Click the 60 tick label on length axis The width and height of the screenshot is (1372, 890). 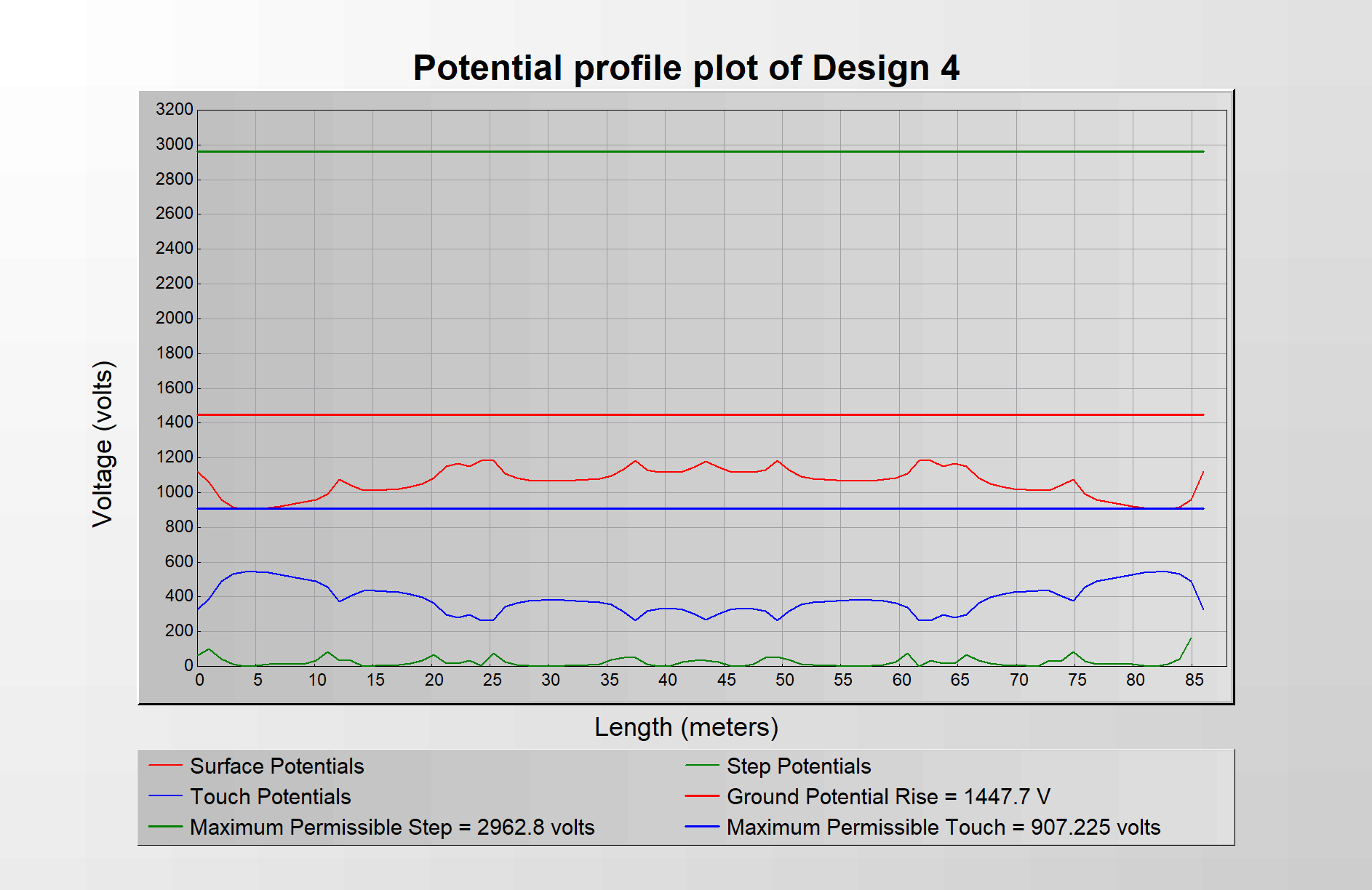(x=901, y=680)
